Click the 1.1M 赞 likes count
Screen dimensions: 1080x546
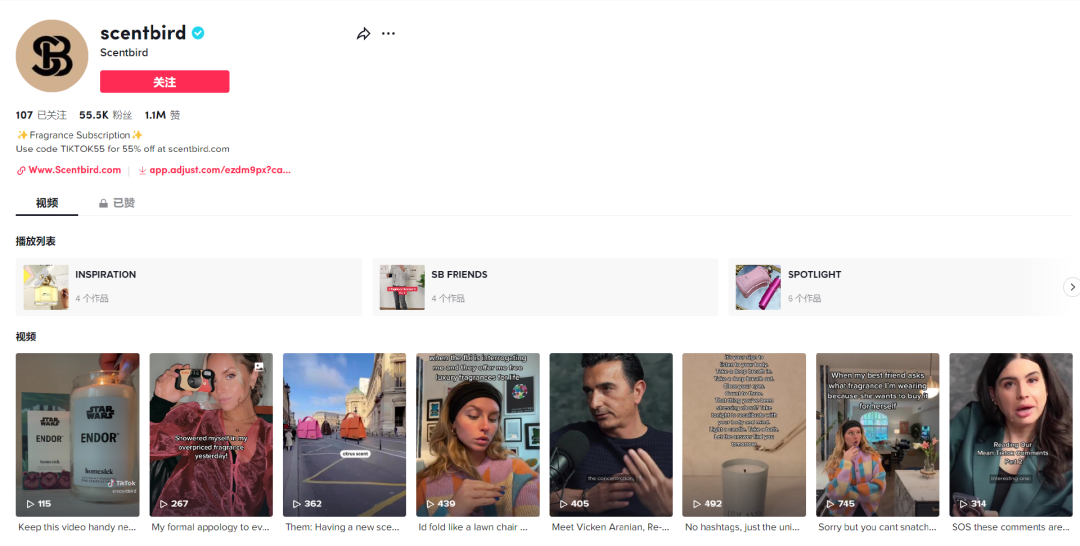pyautogui.click(x=162, y=115)
